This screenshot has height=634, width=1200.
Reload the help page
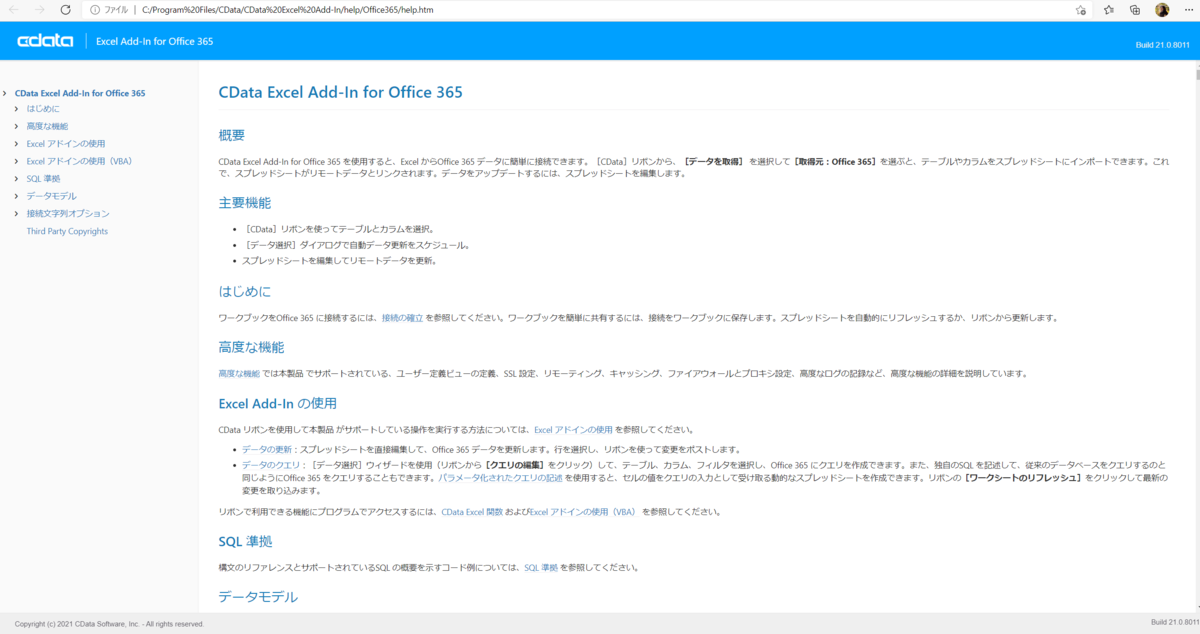coord(64,10)
